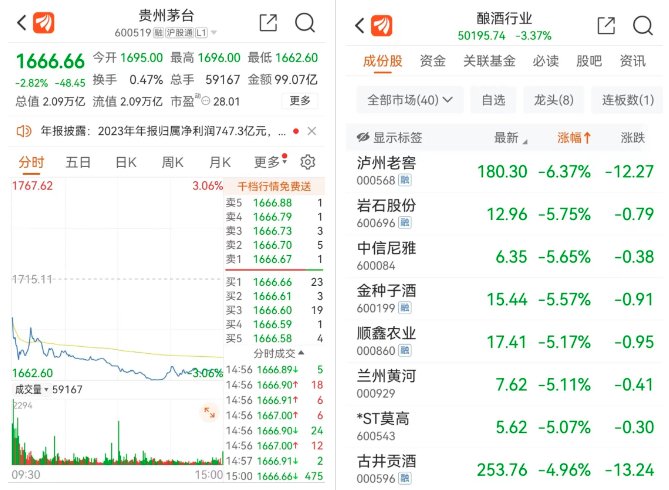The width and height of the screenshot is (669, 490).
Task: Open the 中信尼雅 stock row
Action: click(x=505, y=257)
